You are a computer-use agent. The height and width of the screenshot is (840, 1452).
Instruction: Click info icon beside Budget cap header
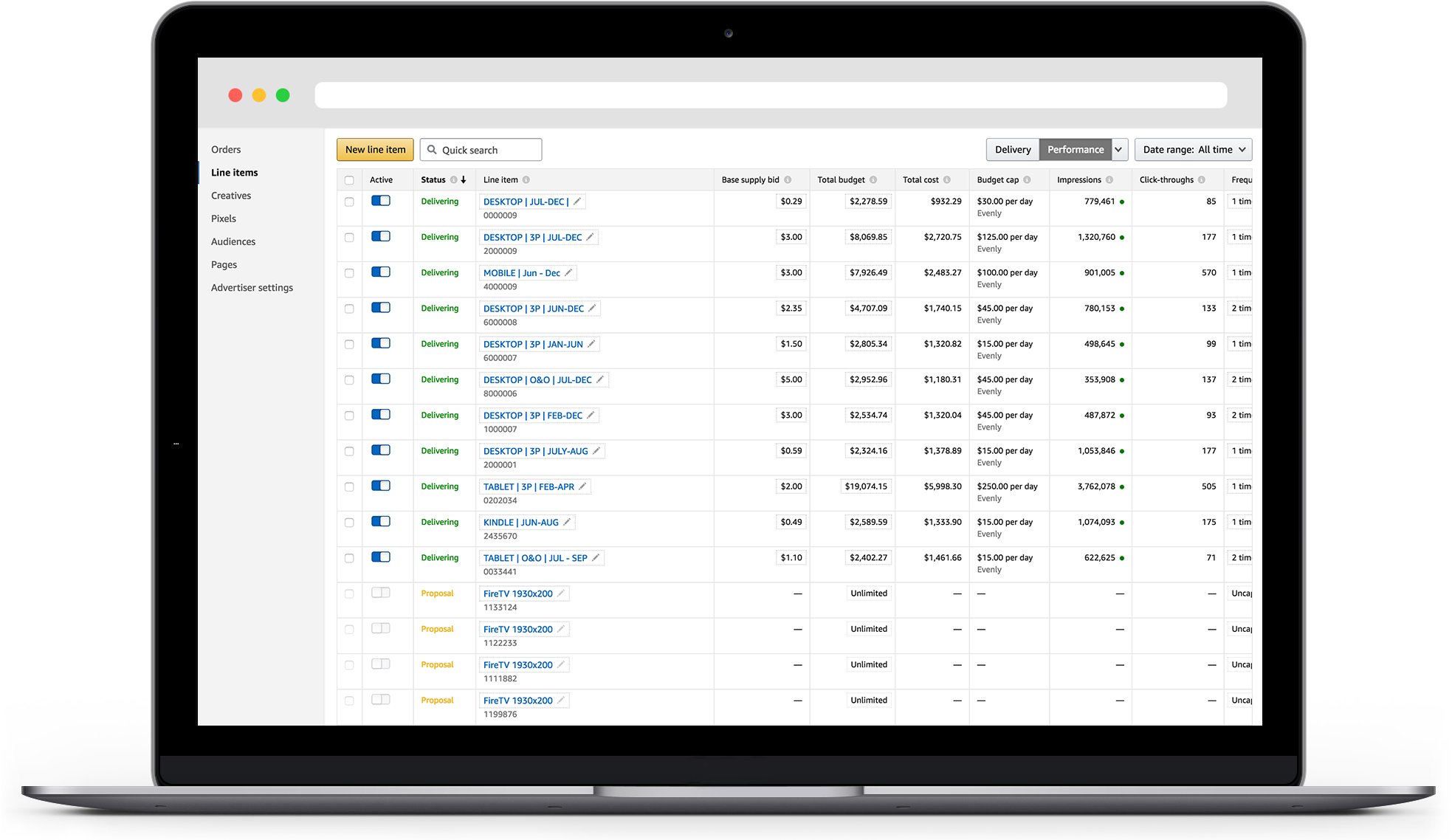click(x=1027, y=180)
